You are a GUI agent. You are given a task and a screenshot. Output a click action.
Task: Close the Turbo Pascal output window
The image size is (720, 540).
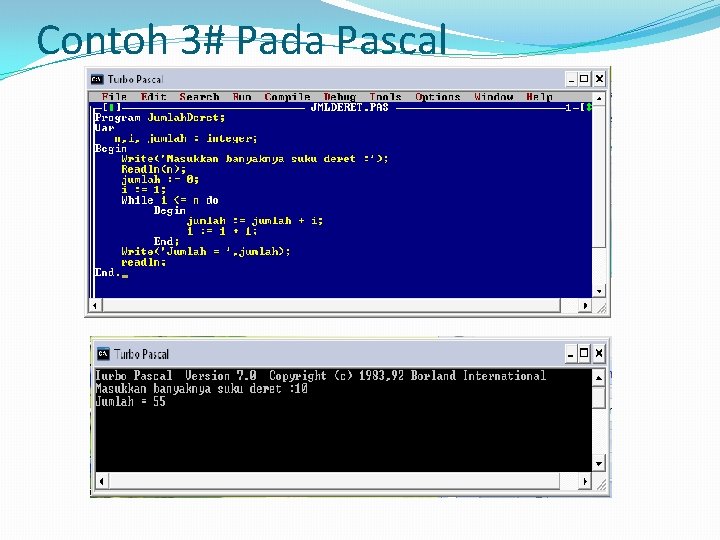tap(599, 354)
